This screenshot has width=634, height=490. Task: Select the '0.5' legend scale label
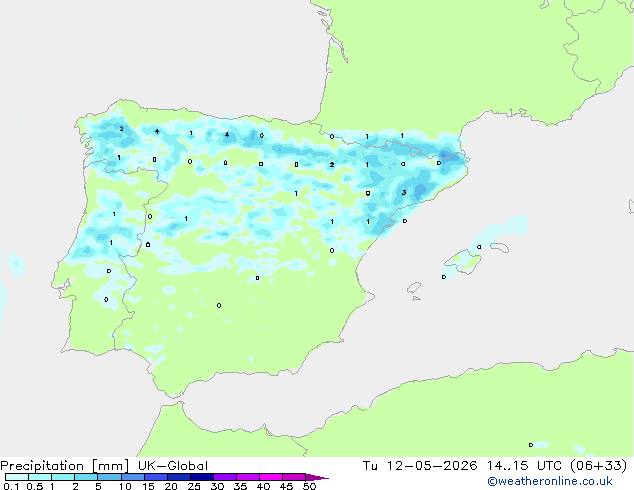pos(35,486)
